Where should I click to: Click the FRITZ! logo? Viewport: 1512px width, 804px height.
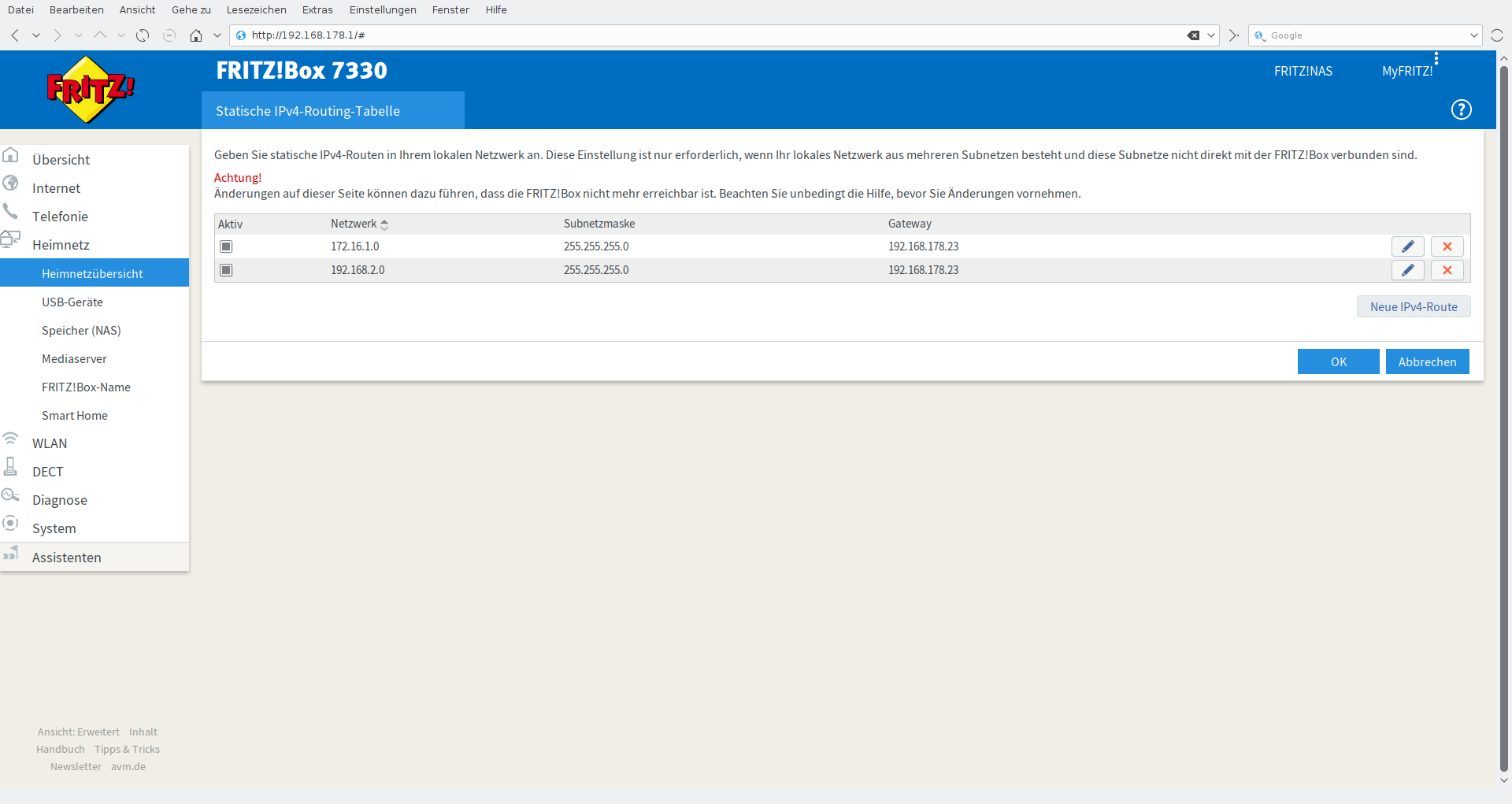(x=90, y=90)
